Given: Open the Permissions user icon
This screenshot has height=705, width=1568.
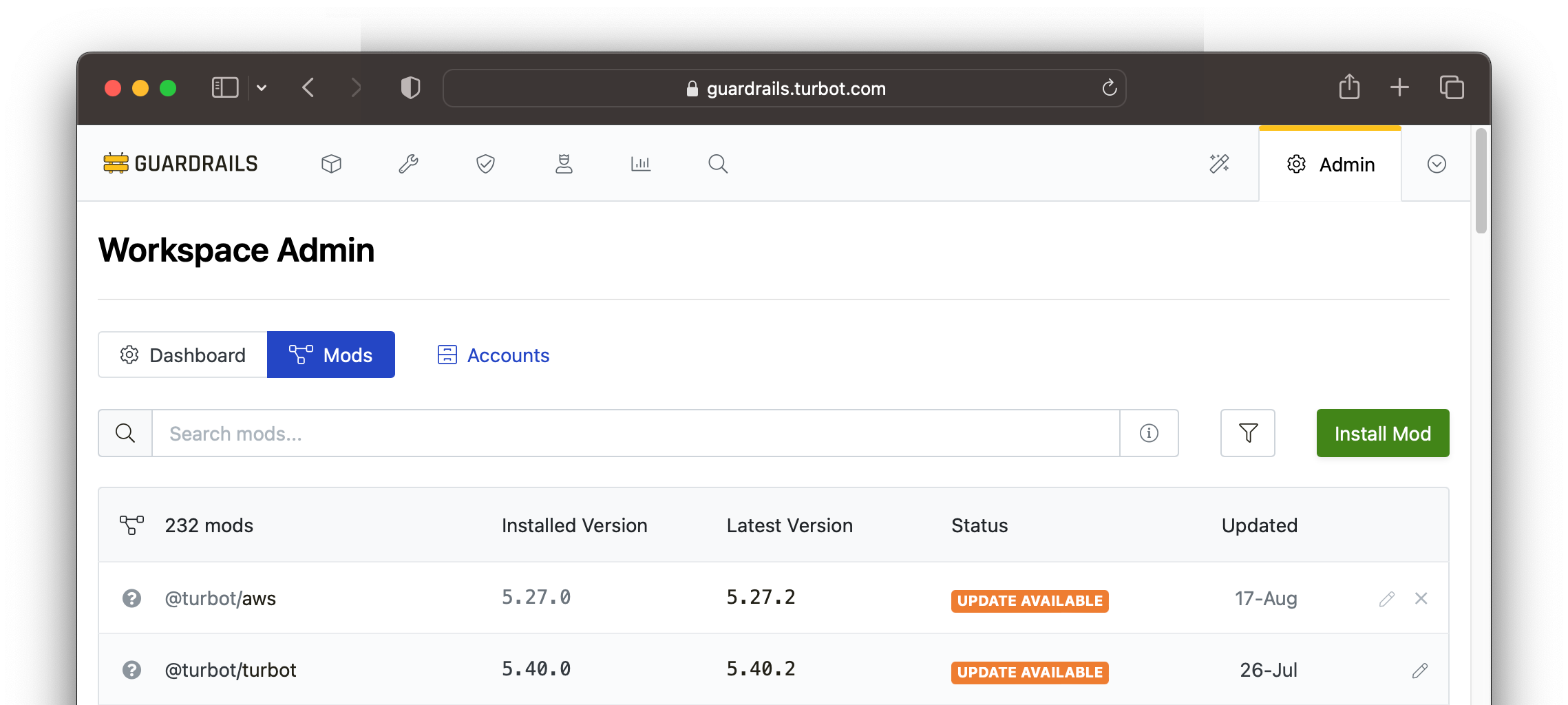Looking at the screenshot, I should tap(564, 164).
